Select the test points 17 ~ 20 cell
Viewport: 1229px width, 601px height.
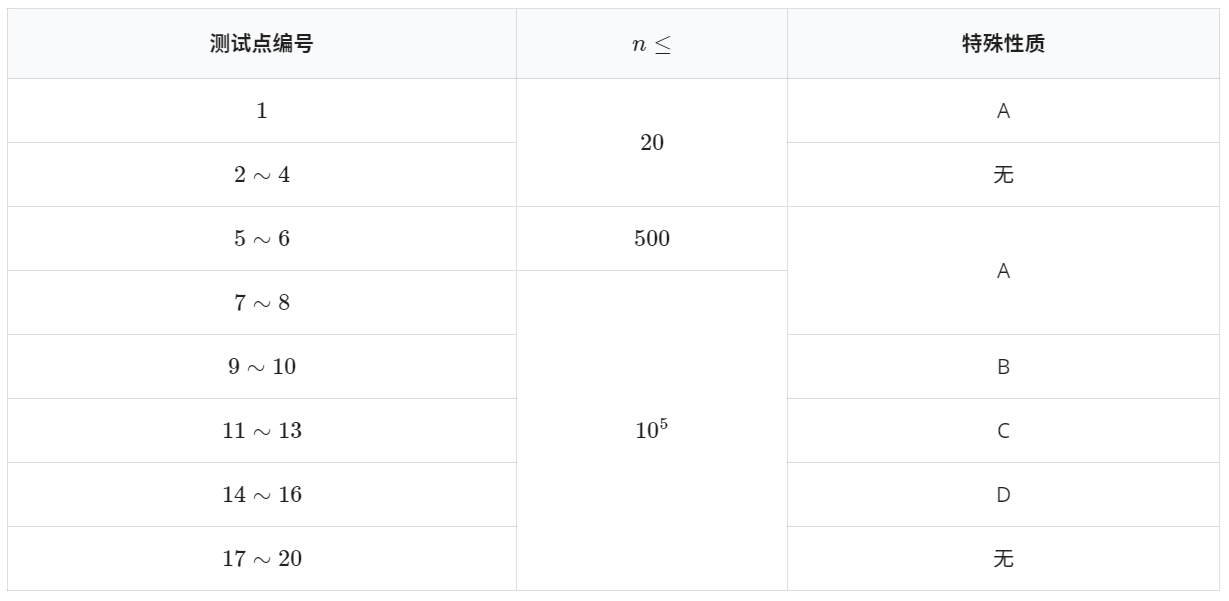click(x=262, y=559)
